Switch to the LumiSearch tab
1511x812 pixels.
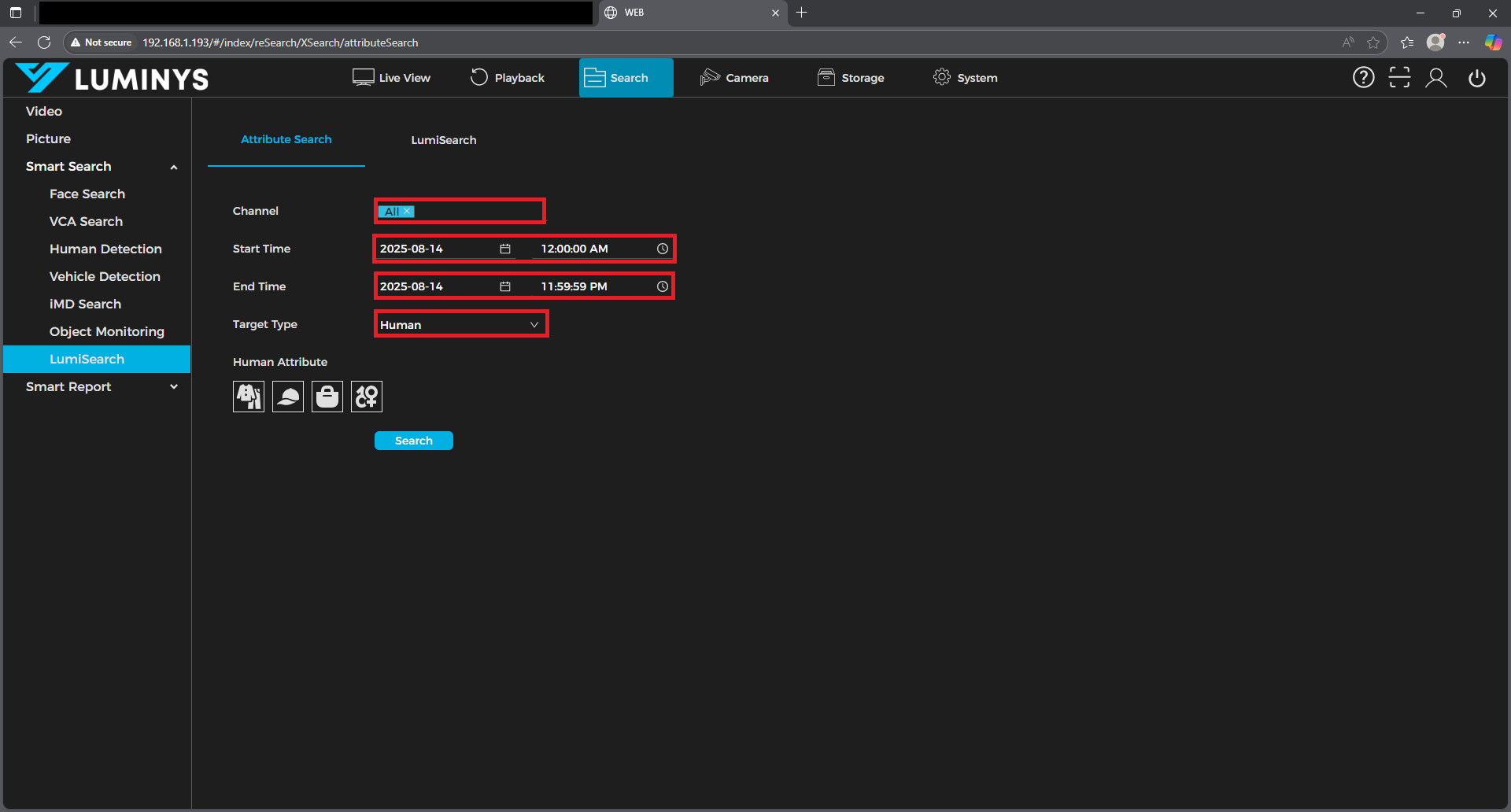[443, 140]
